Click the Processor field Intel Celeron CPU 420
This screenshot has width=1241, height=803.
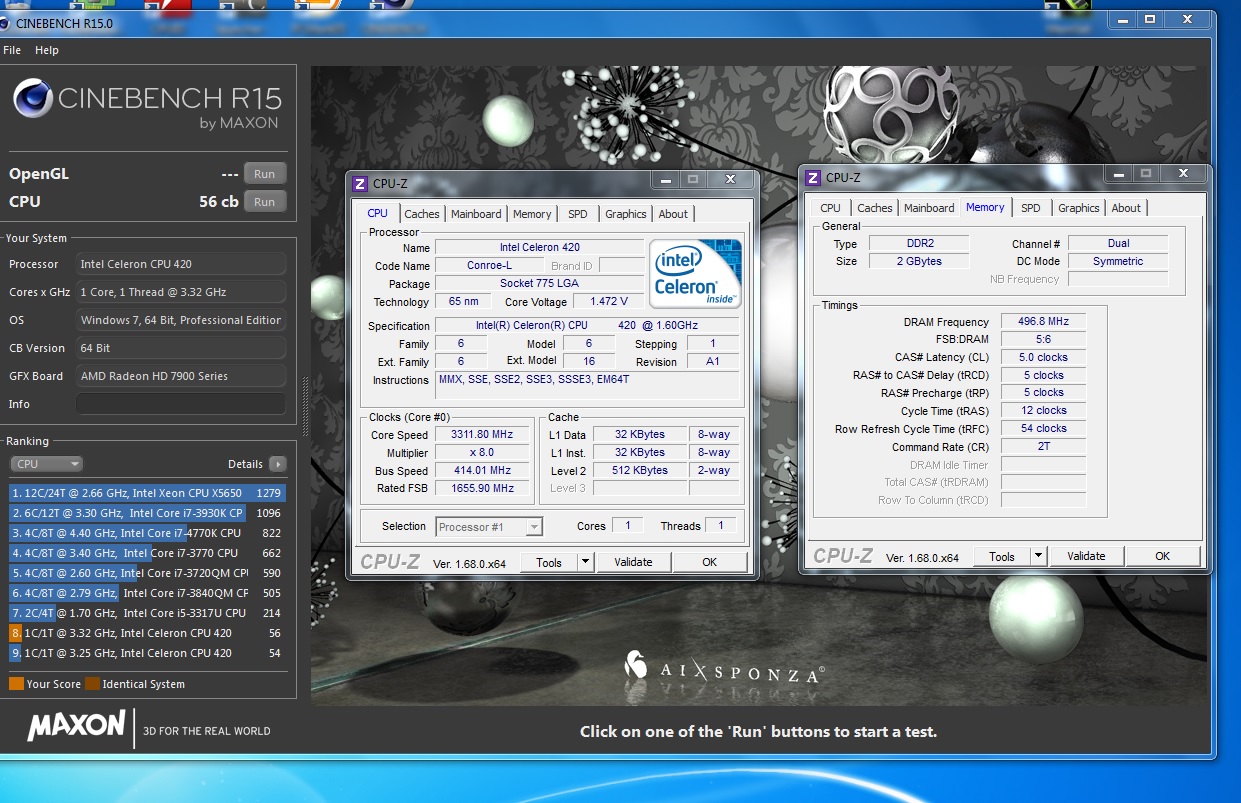coord(181,264)
